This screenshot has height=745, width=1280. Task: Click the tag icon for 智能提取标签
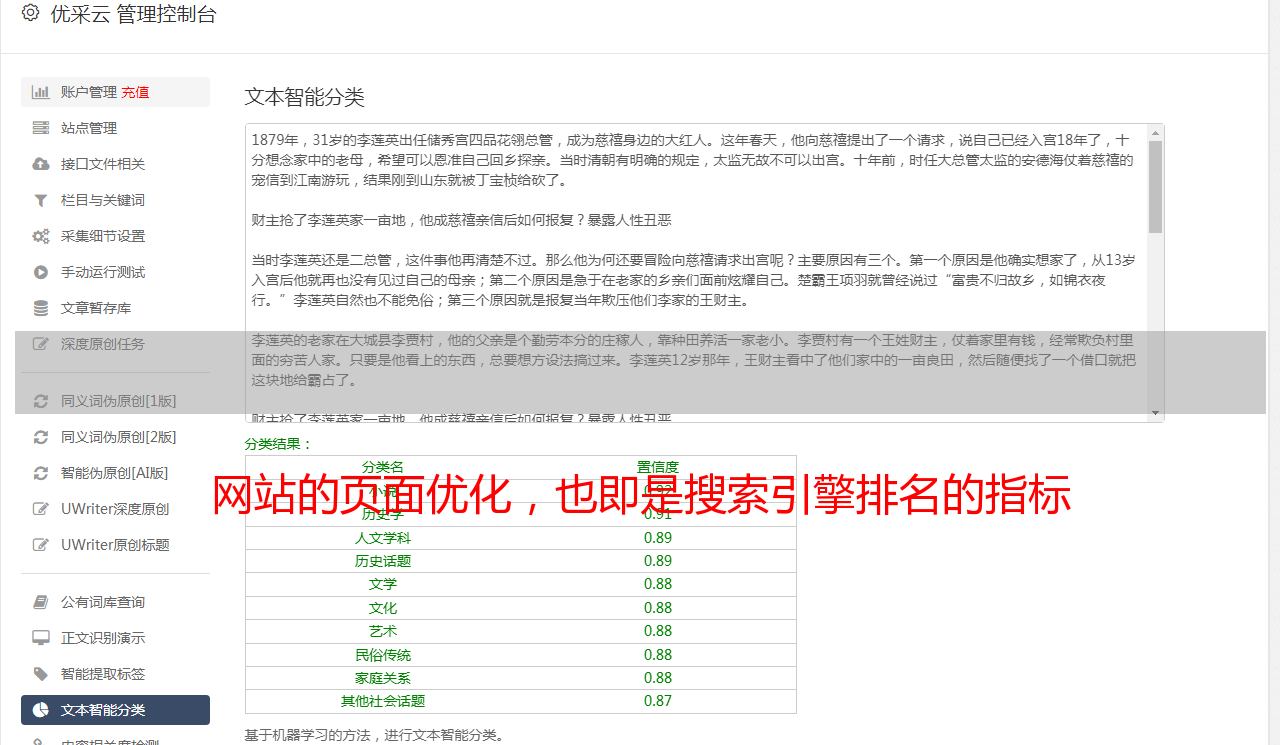41,674
